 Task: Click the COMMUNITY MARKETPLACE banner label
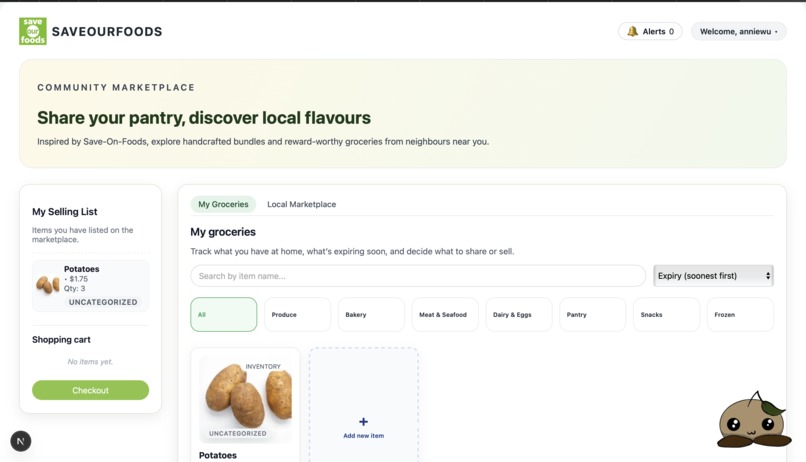click(116, 87)
